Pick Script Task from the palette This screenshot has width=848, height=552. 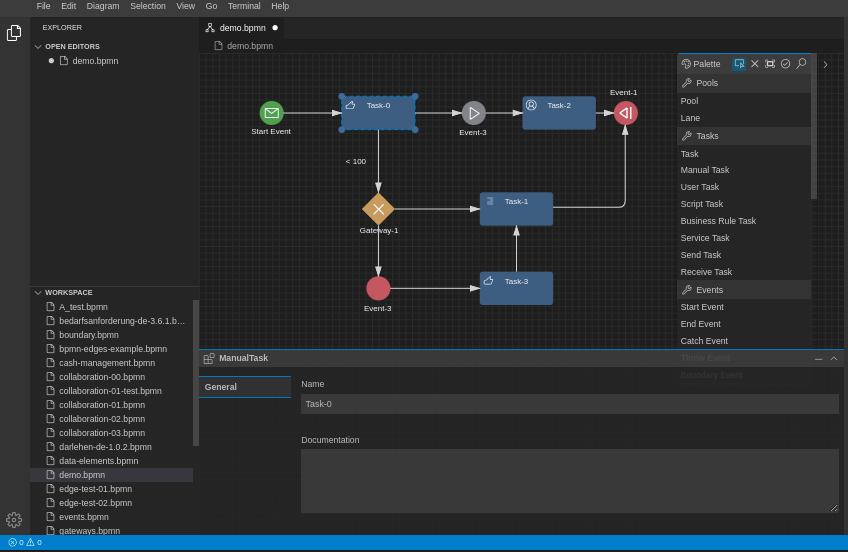click(744, 204)
